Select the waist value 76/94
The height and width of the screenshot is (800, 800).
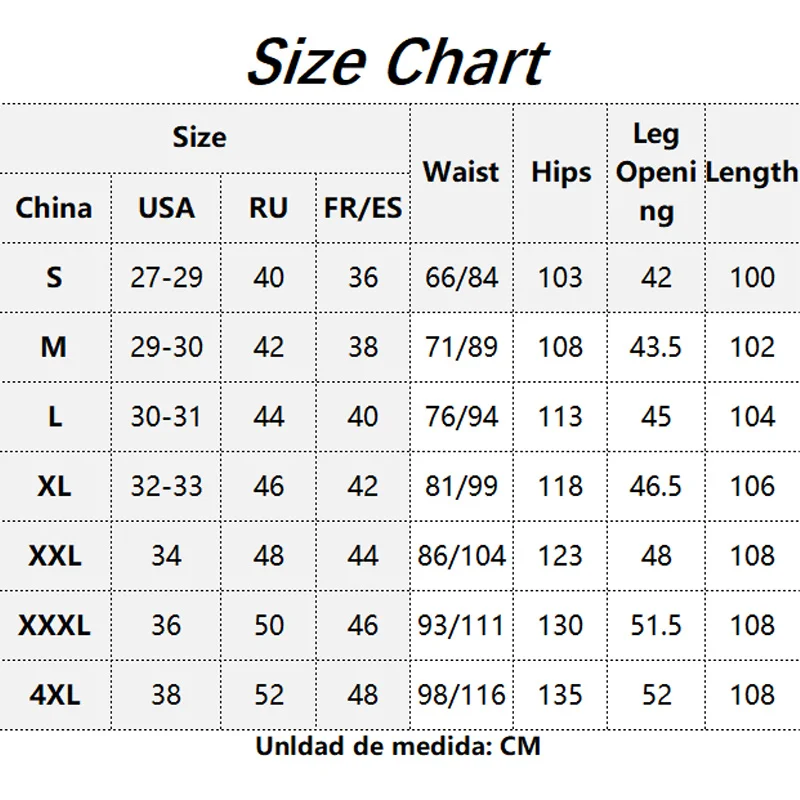coord(461,416)
